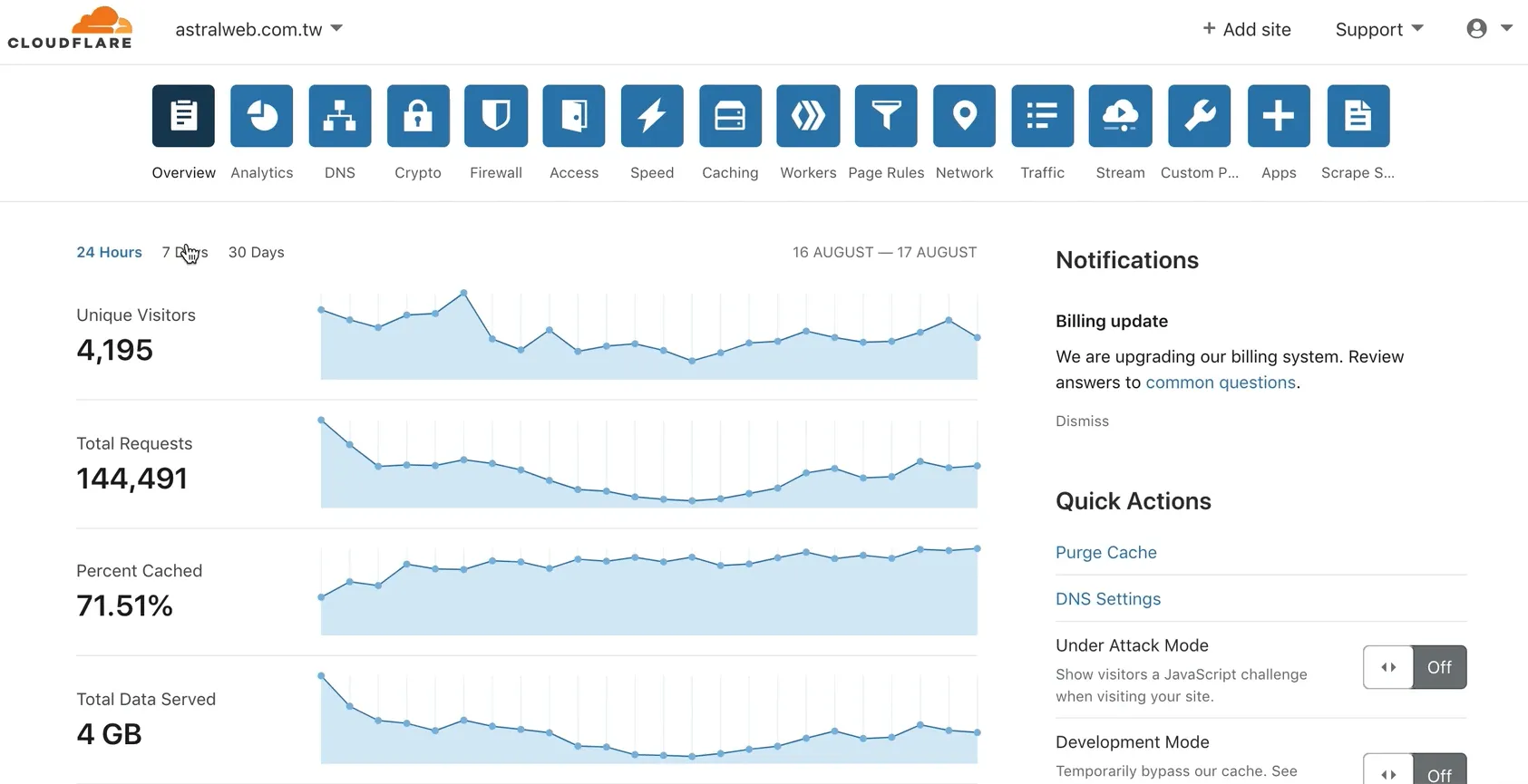Open the Analytics pie chart icon
1528x784 pixels.
(261, 116)
